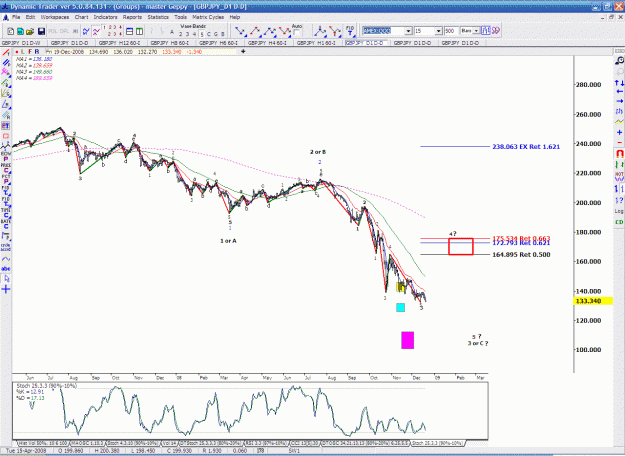
Task: Click the zoom magnifier icon on right sidebar
Action: click(619, 61)
